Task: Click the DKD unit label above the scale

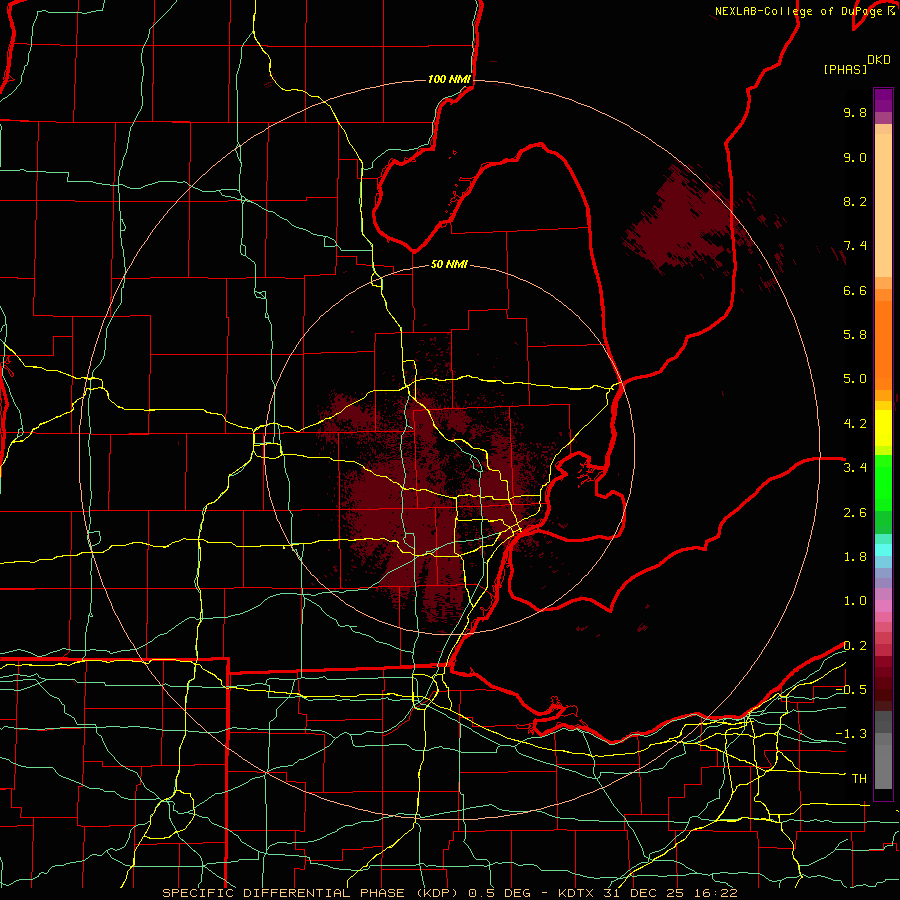Action: tap(878, 60)
